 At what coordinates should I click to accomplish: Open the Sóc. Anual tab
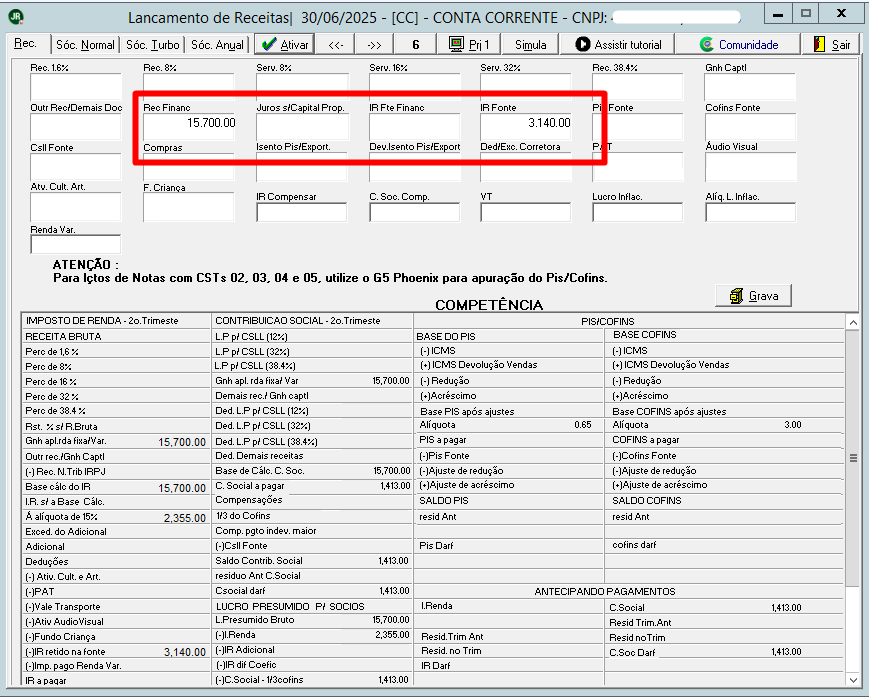pos(217,45)
